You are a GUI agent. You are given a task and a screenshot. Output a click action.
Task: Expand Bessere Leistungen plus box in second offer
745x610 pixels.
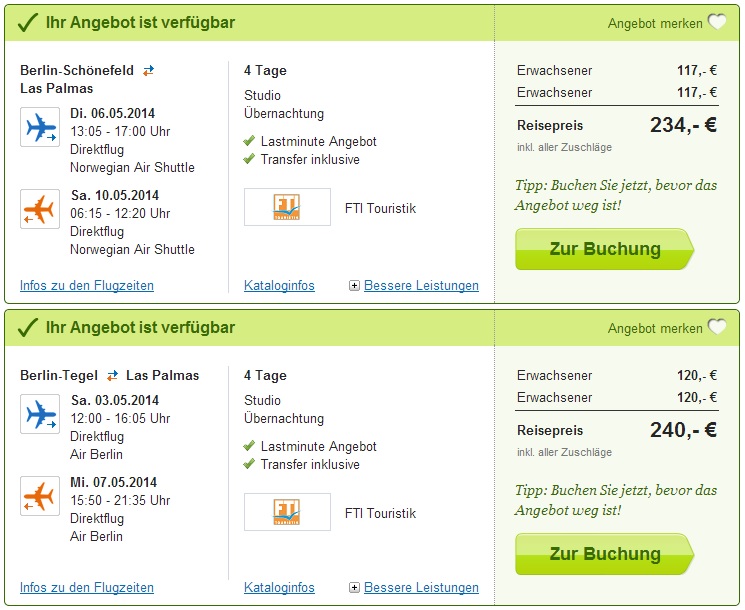pos(354,588)
